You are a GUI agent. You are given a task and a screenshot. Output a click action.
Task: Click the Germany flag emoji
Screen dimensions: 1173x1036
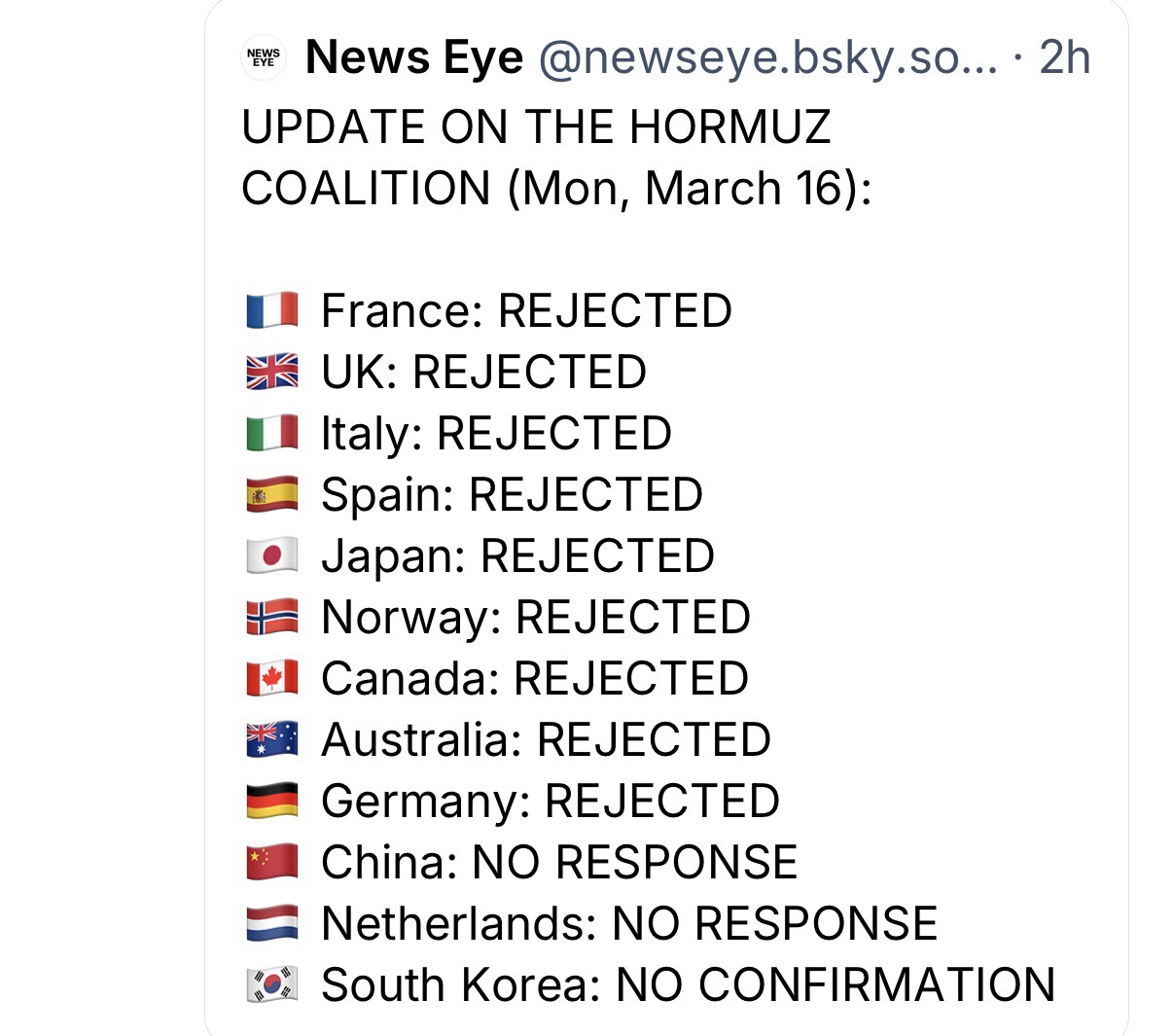272,801
